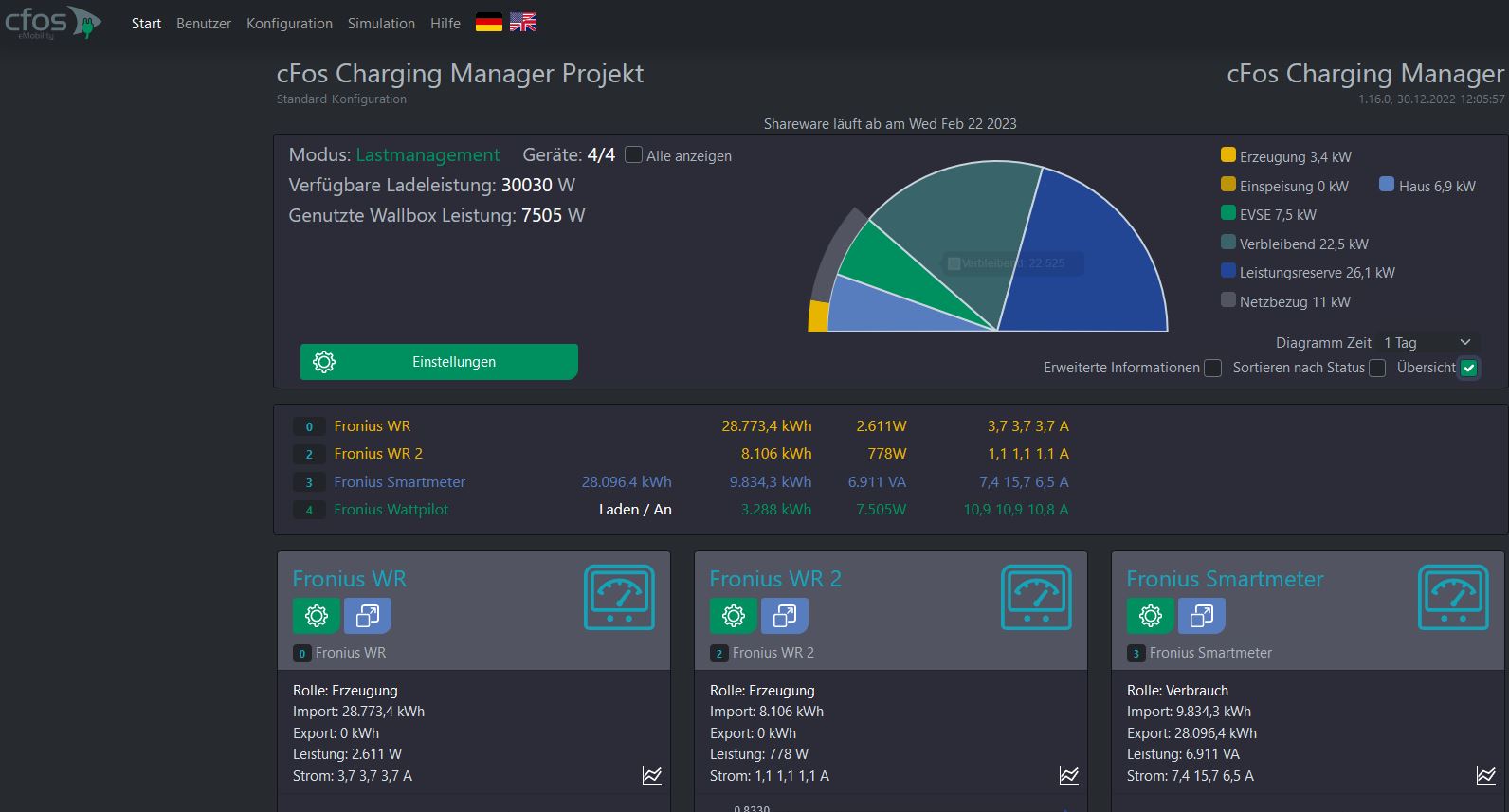The image size is (1509, 812).
Task: Click device number 0 badge in overview list
Action: (x=309, y=426)
